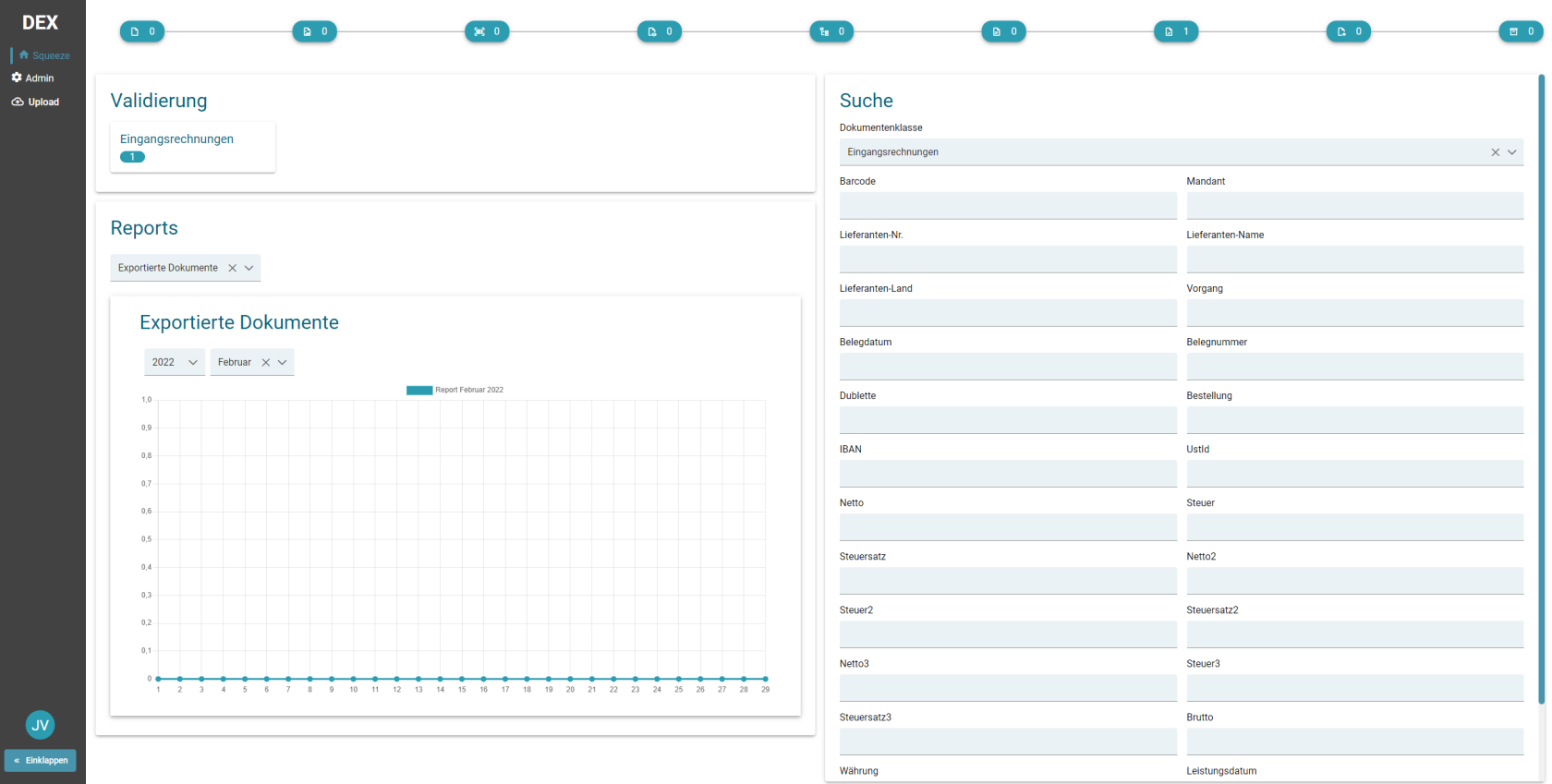The height and width of the screenshot is (784, 1552).
Task: Click the Admin gear icon in sidebar
Action: (x=17, y=78)
